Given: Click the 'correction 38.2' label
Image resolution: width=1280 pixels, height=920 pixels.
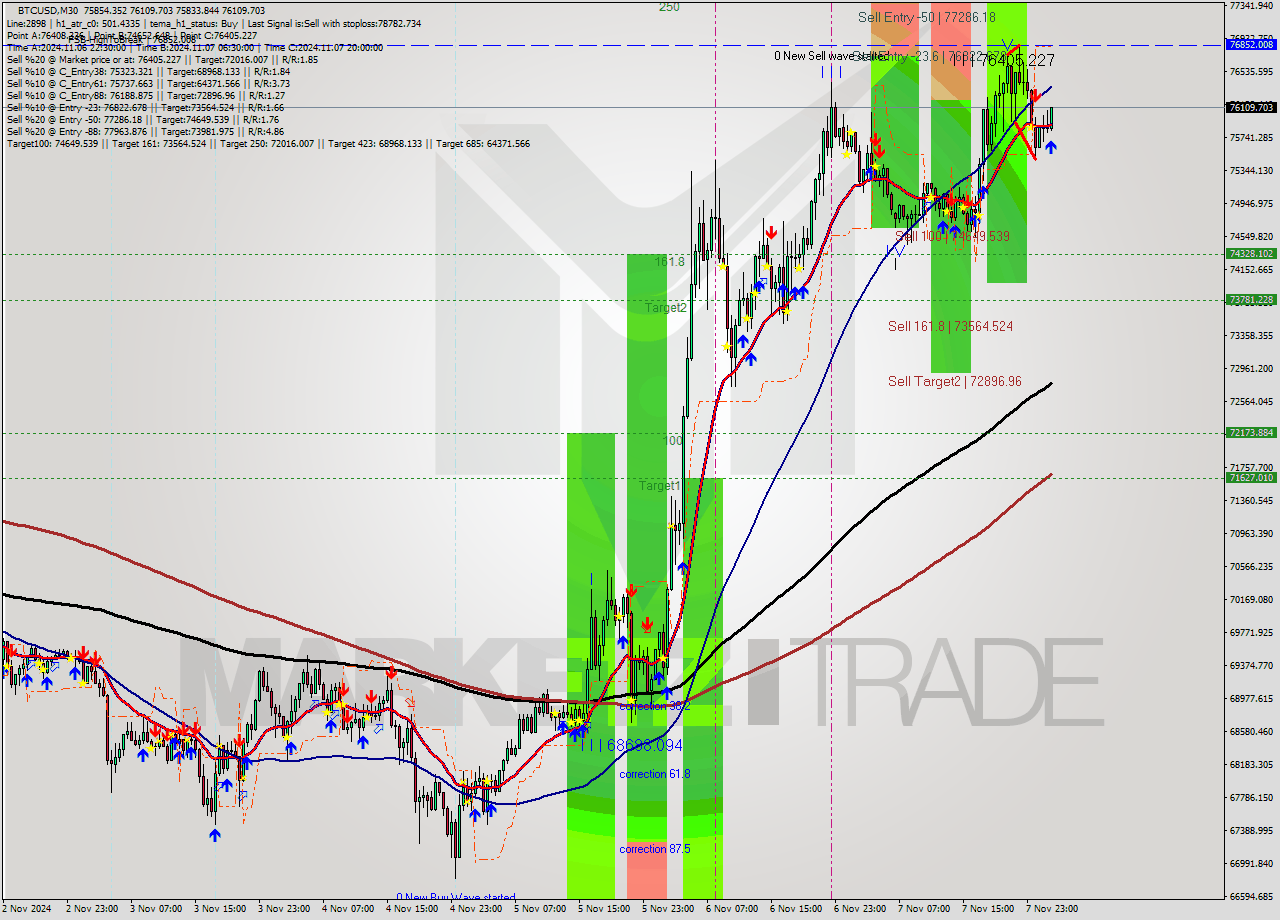Looking at the screenshot, I should pos(655,706).
